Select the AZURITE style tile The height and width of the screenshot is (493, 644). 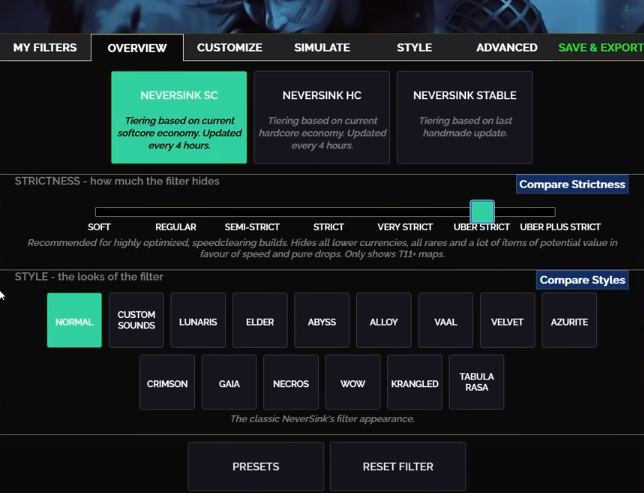click(569, 320)
